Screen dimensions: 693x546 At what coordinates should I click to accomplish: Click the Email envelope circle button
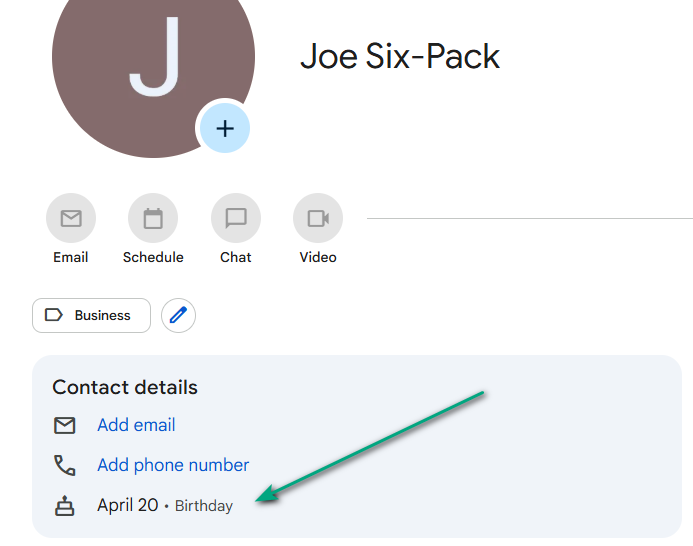[x=71, y=218]
